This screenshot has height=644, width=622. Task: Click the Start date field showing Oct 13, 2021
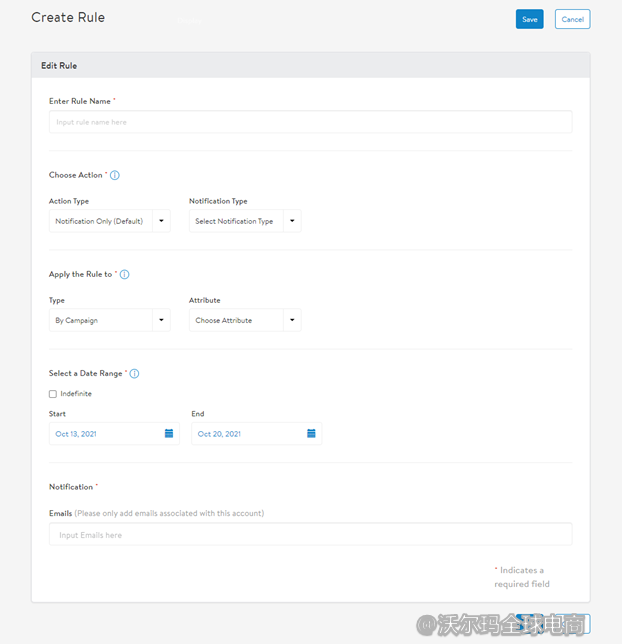point(104,434)
